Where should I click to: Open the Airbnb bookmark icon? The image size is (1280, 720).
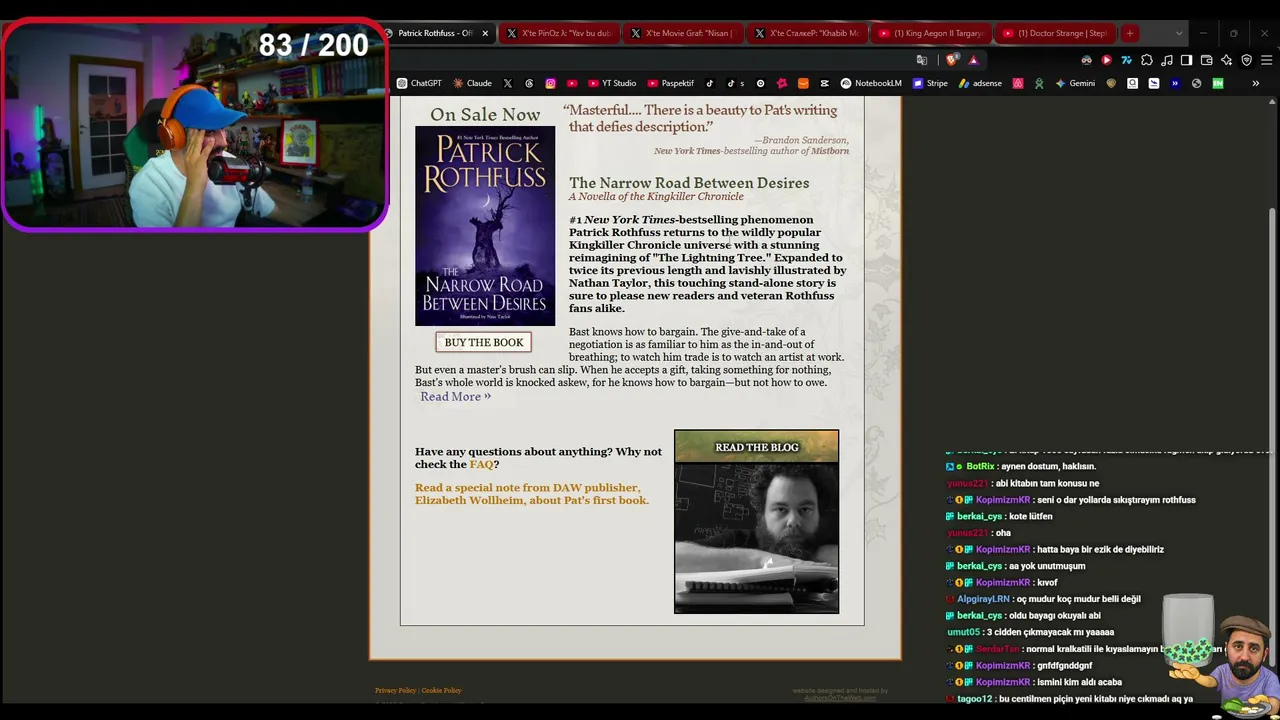(1018, 83)
